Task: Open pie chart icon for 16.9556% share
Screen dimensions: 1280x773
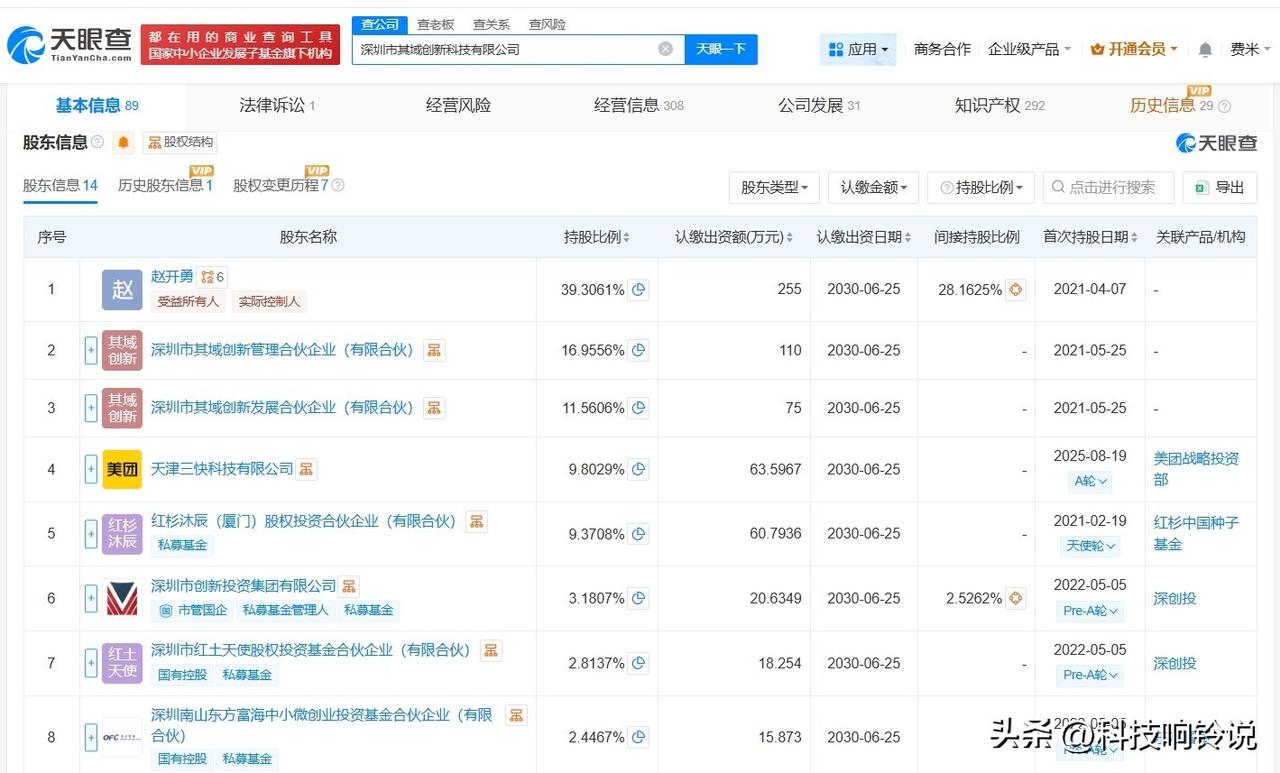Action: tap(638, 351)
